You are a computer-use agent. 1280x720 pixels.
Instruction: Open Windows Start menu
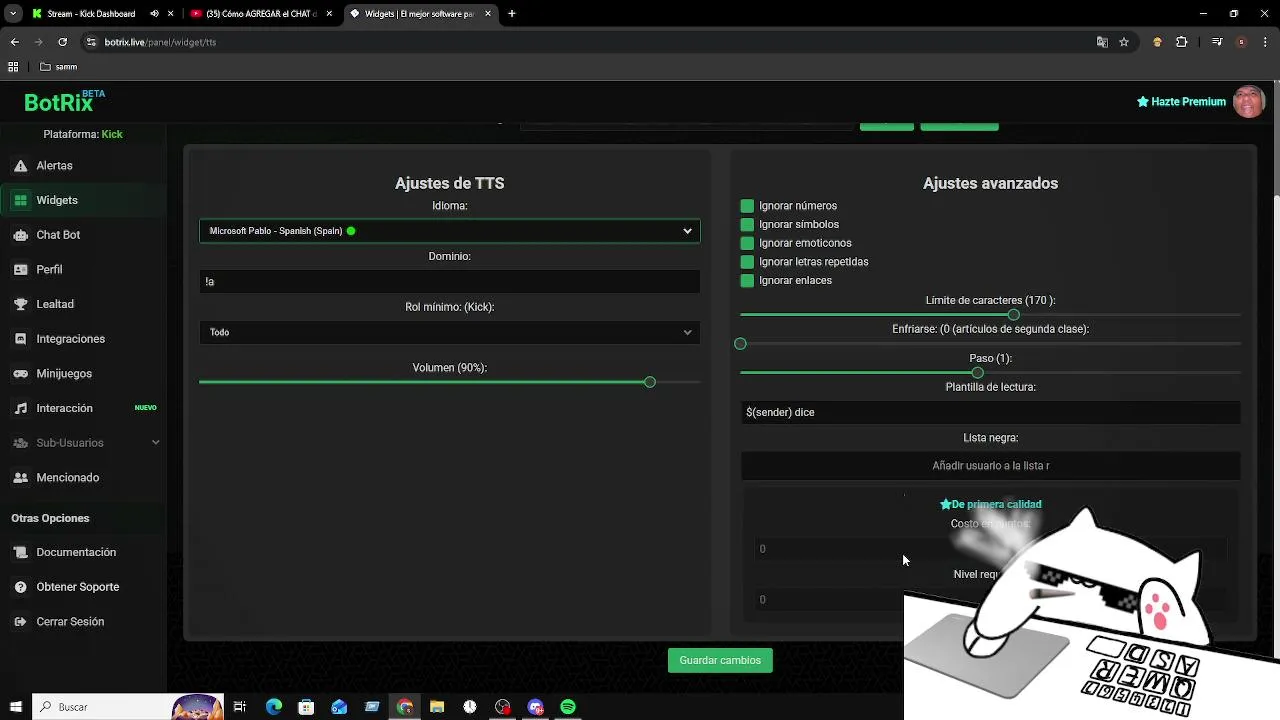15,707
